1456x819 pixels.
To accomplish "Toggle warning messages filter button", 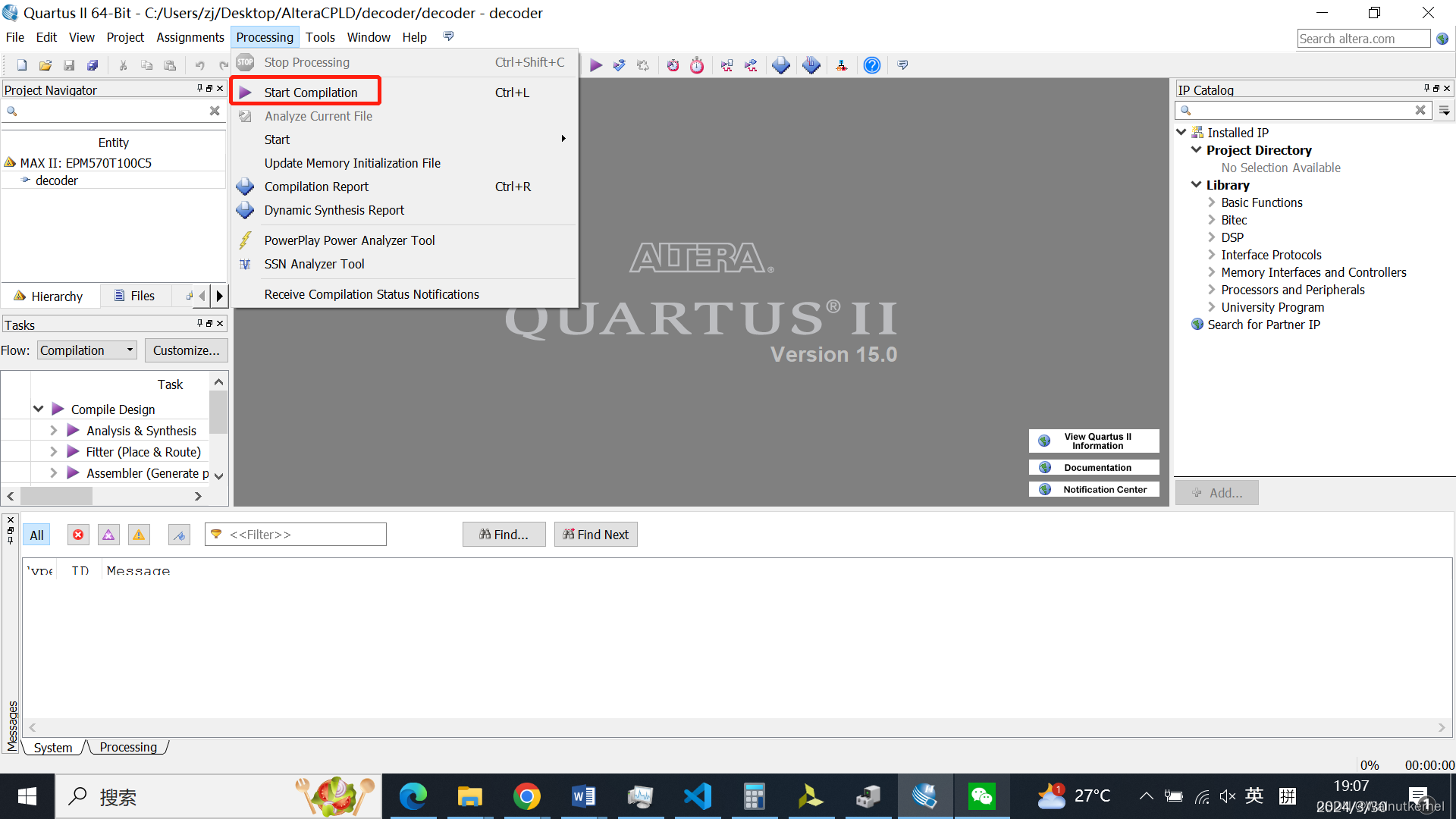I will [139, 535].
